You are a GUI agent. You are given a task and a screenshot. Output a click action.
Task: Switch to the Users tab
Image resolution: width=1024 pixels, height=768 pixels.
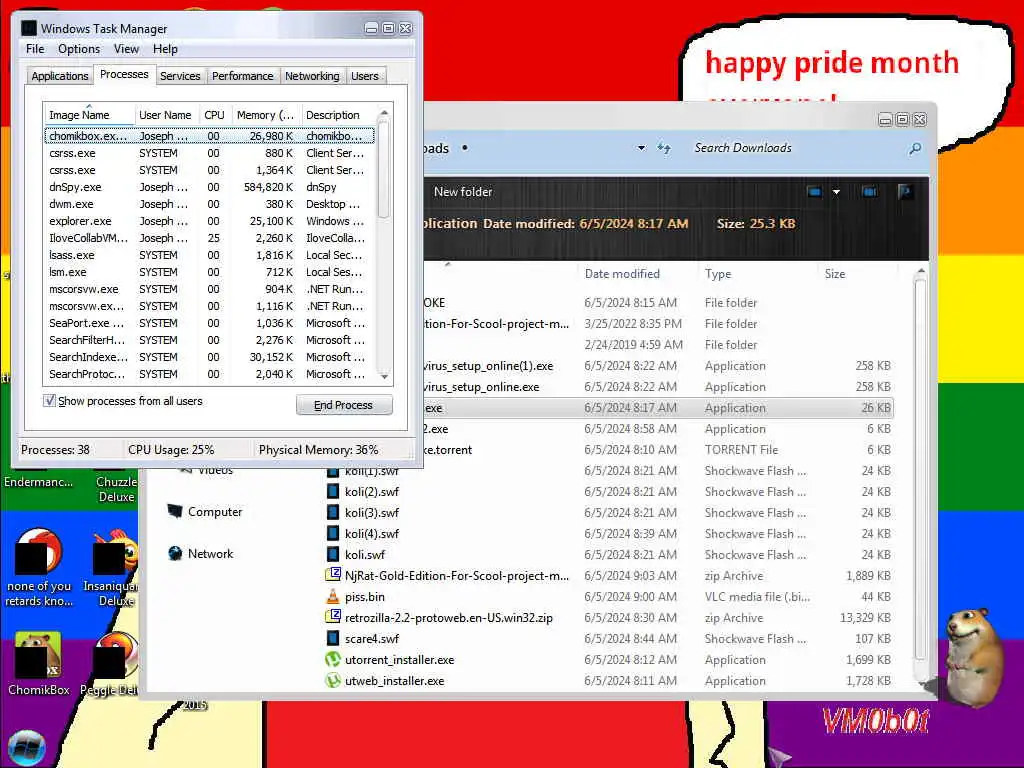tap(364, 76)
